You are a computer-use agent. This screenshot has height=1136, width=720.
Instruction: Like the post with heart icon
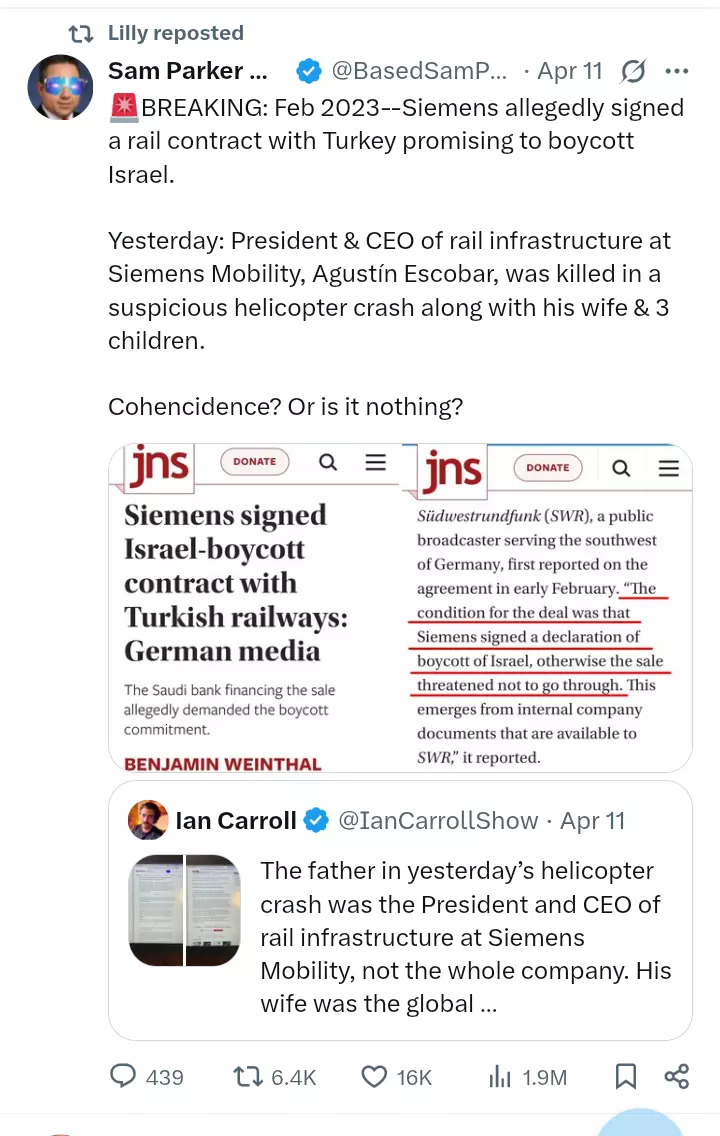(374, 1077)
